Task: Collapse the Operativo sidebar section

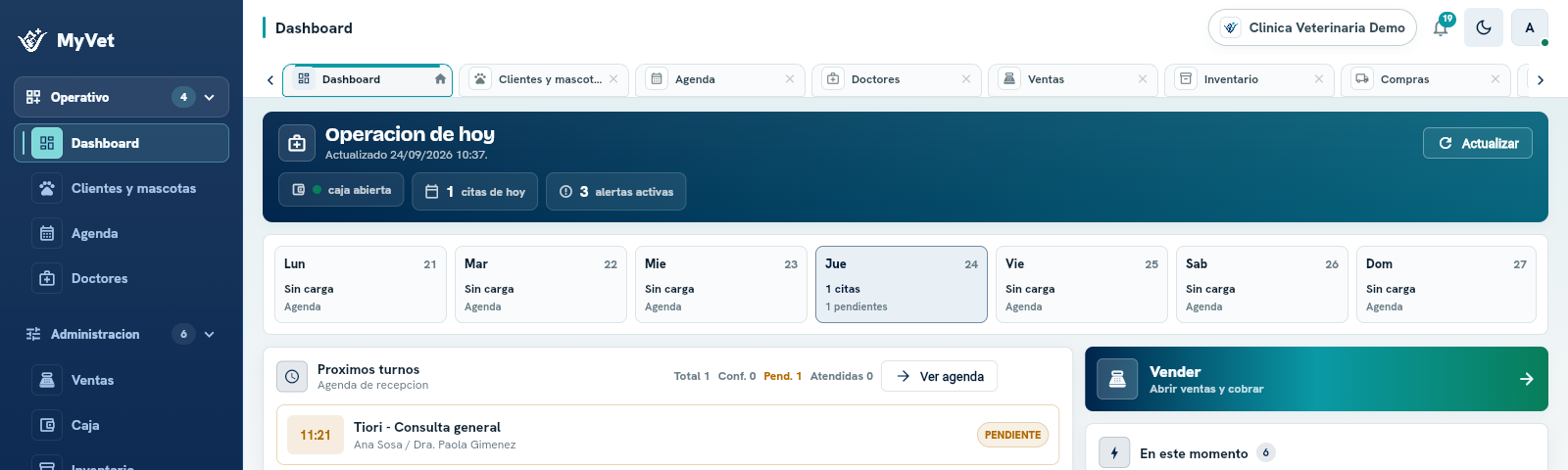Action: (x=122, y=97)
